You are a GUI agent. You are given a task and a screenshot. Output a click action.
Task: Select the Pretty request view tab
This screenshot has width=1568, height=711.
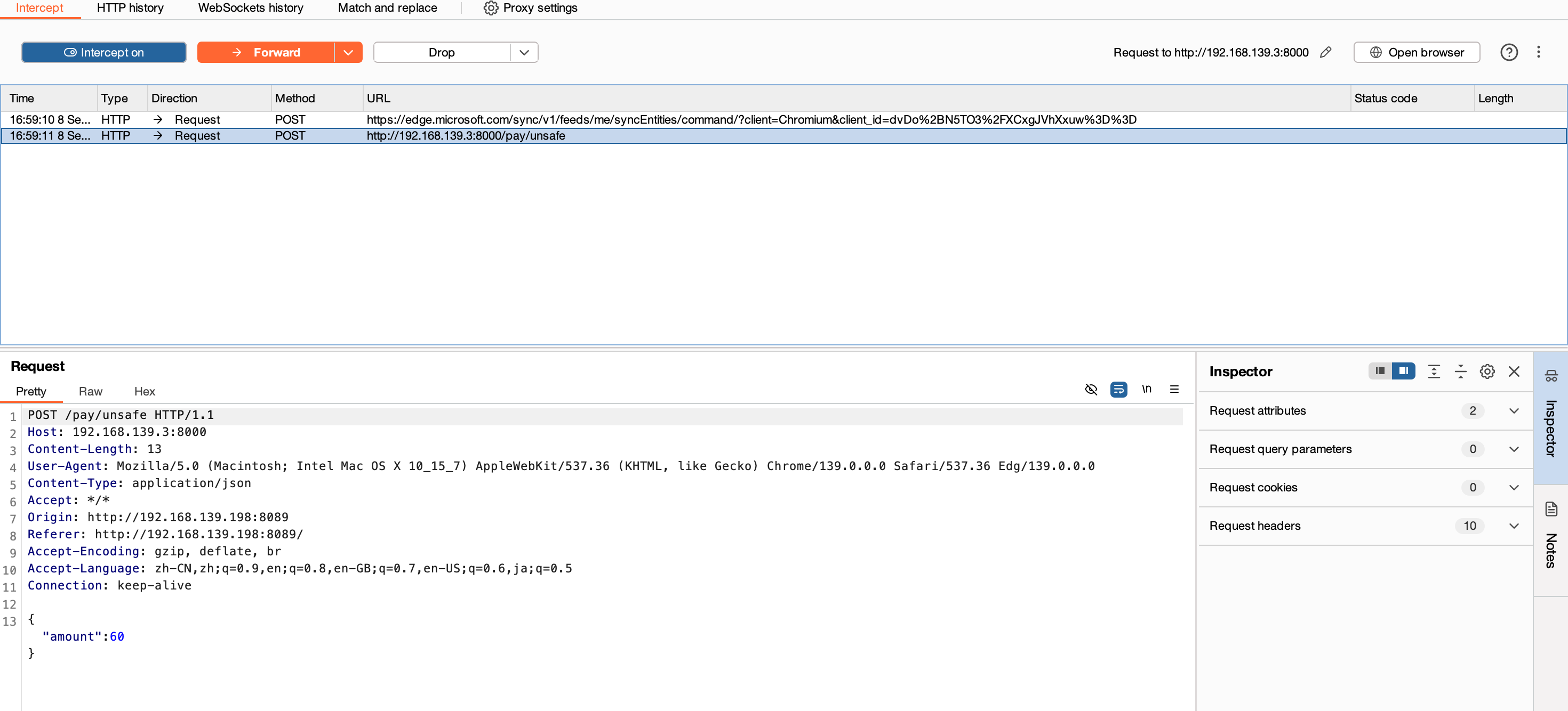pyautogui.click(x=31, y=391)
